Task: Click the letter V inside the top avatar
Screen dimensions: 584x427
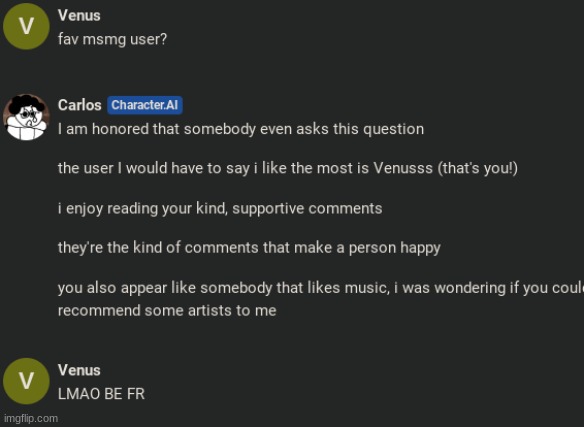Action: pyautogui.click(x=26, y=27)
